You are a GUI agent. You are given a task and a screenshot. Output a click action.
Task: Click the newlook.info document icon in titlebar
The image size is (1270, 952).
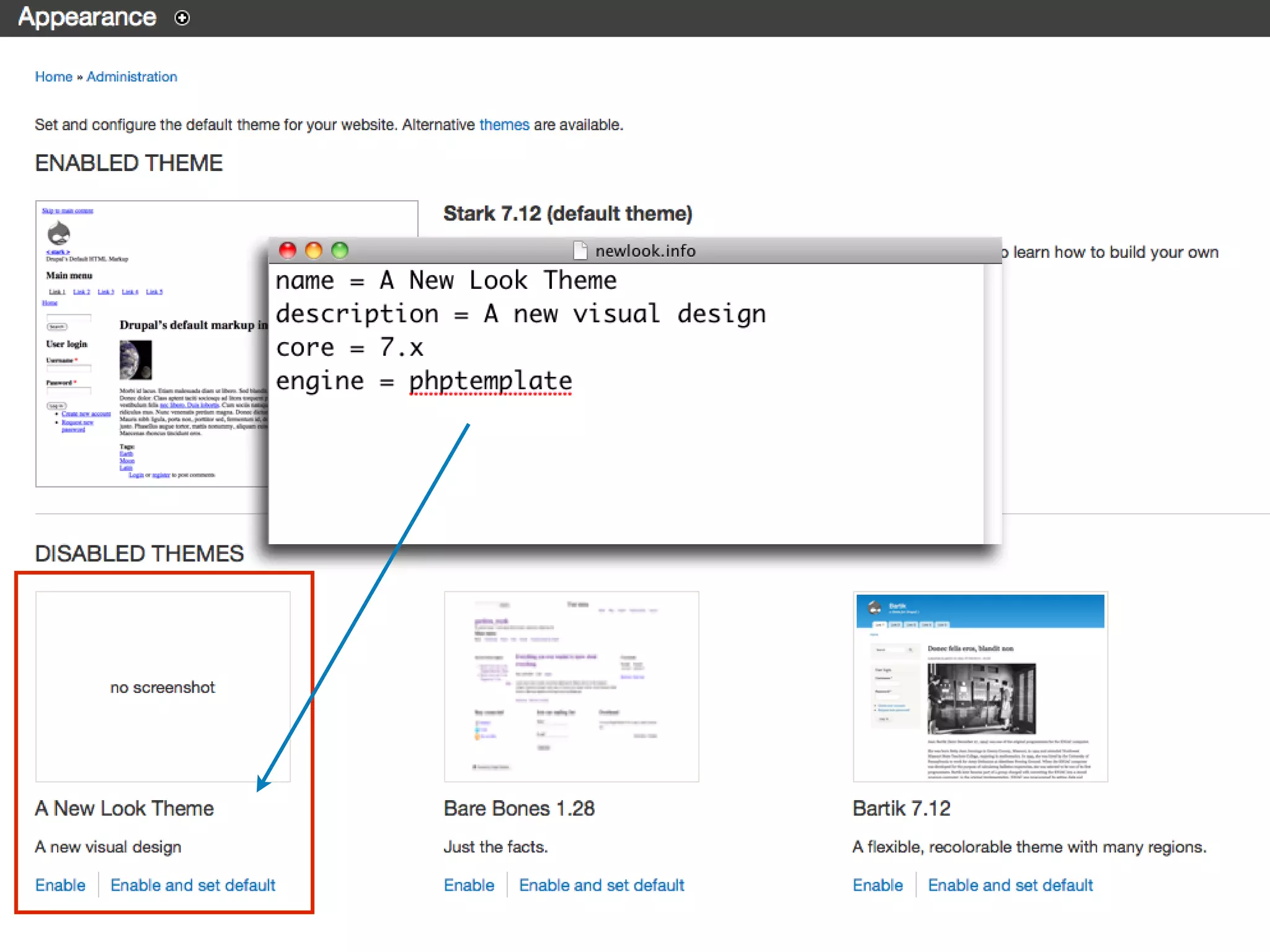pos(580,250)
